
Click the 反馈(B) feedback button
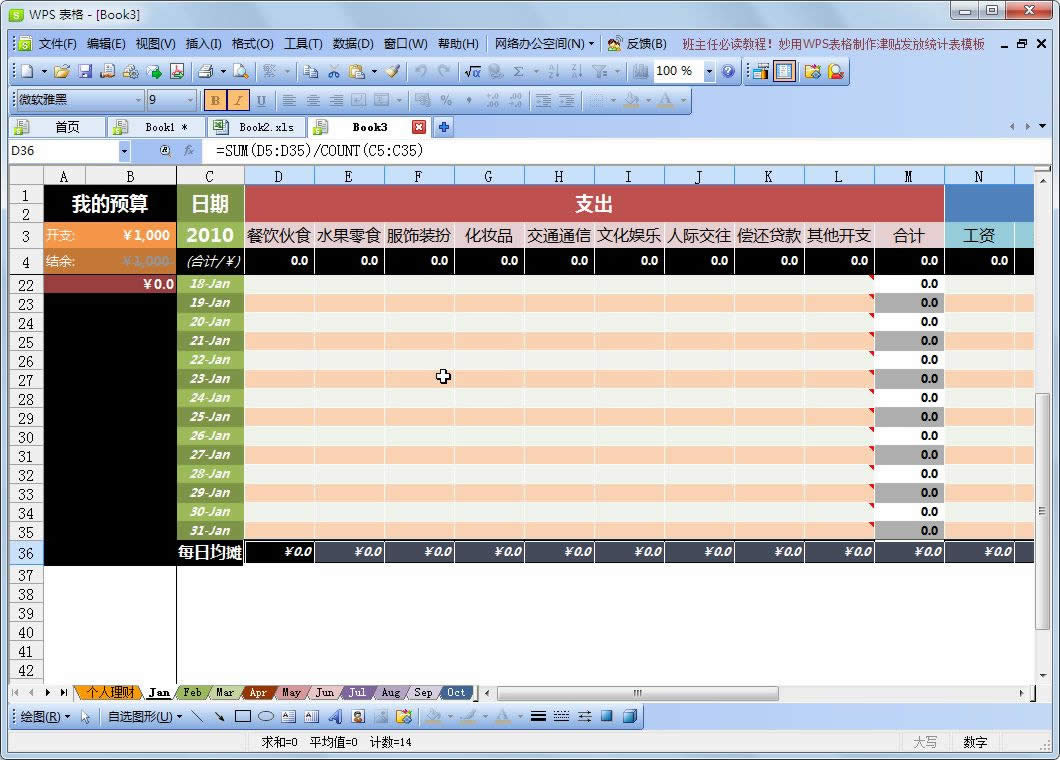637,44
